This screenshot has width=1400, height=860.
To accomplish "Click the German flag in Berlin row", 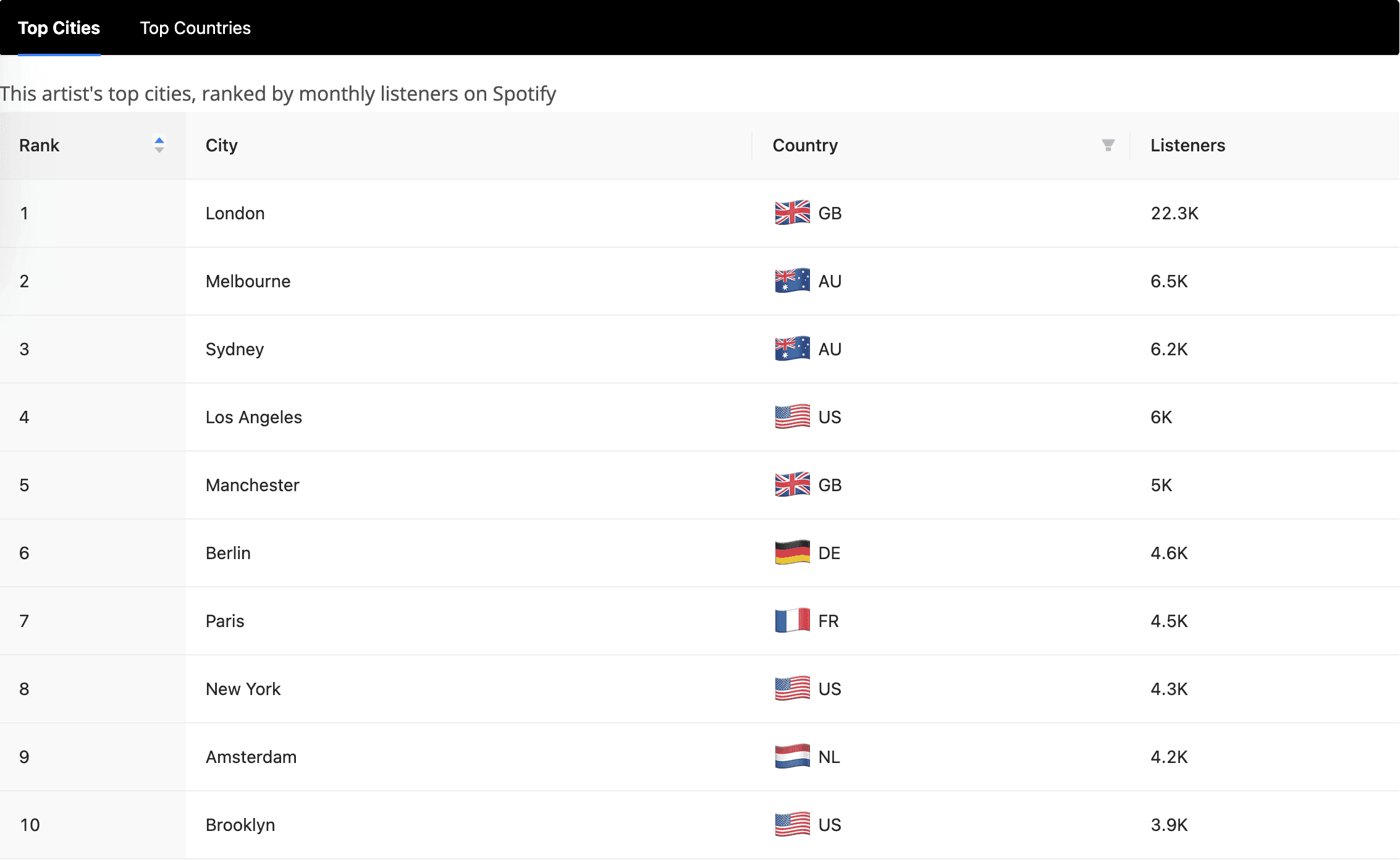I will point(792,553).
